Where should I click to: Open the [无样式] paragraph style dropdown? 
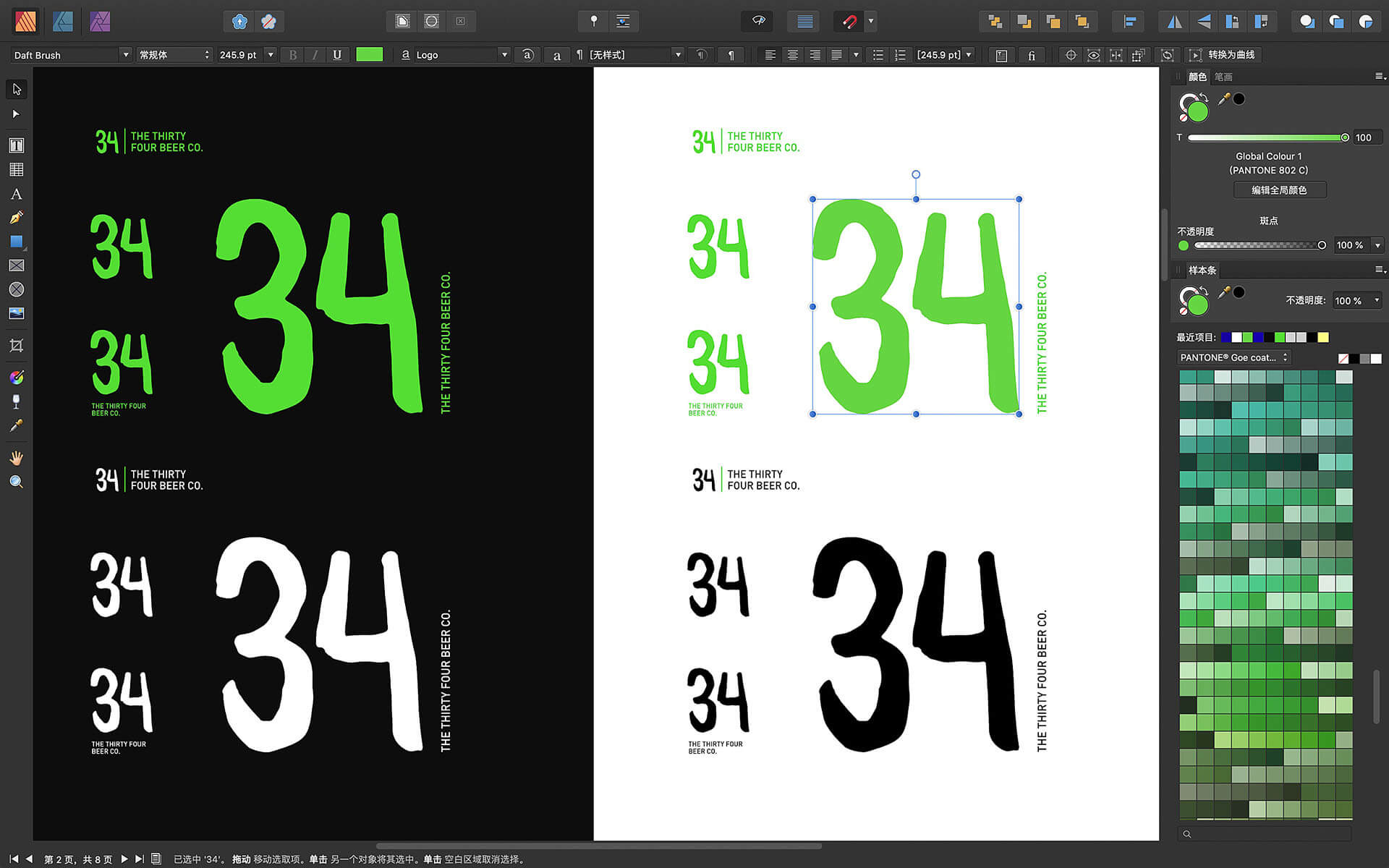(678, 55)
